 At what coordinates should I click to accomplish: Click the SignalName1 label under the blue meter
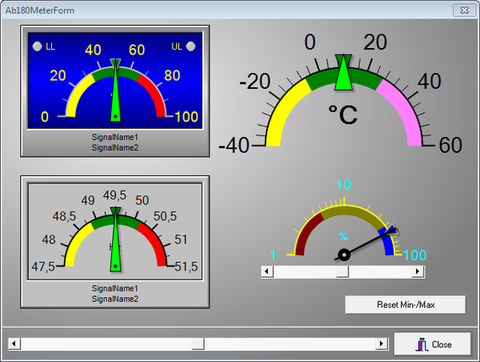coord(115,137)
